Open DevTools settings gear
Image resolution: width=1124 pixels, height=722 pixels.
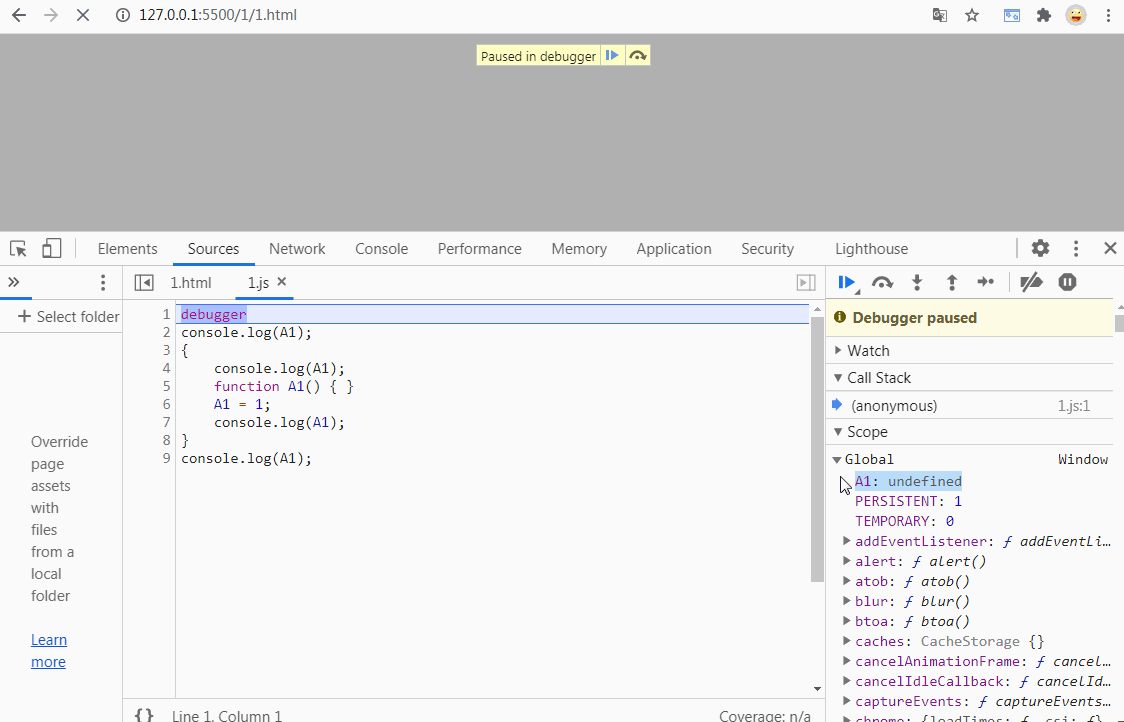tap(1040, 248)
